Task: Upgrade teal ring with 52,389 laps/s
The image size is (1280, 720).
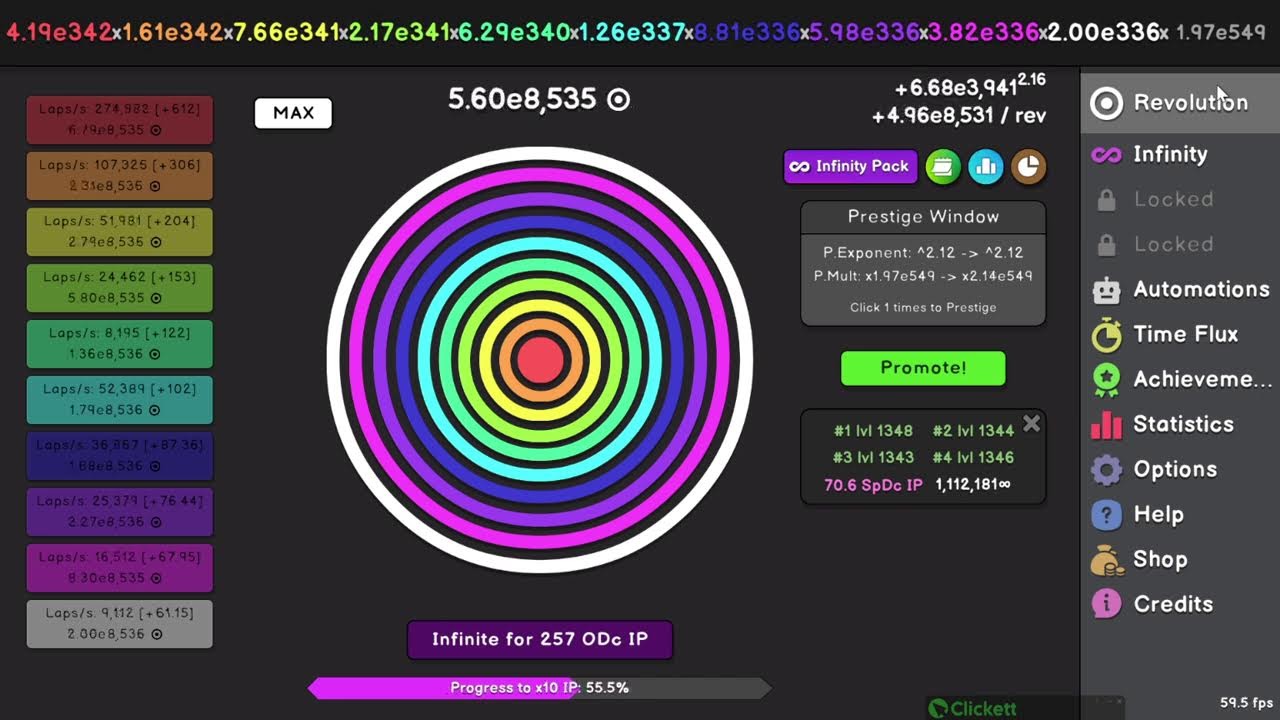Action: coord(120,400)
